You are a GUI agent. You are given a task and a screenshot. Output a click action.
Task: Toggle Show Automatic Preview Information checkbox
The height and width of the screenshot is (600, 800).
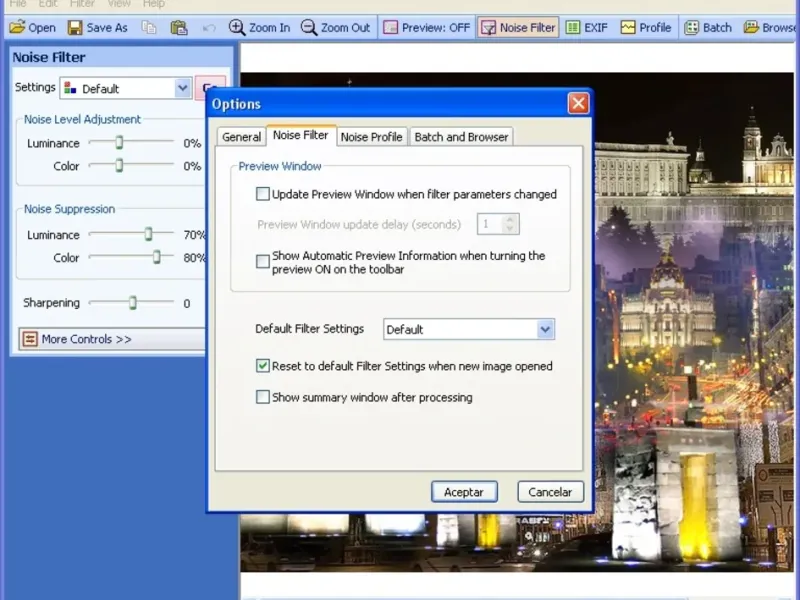263,262
